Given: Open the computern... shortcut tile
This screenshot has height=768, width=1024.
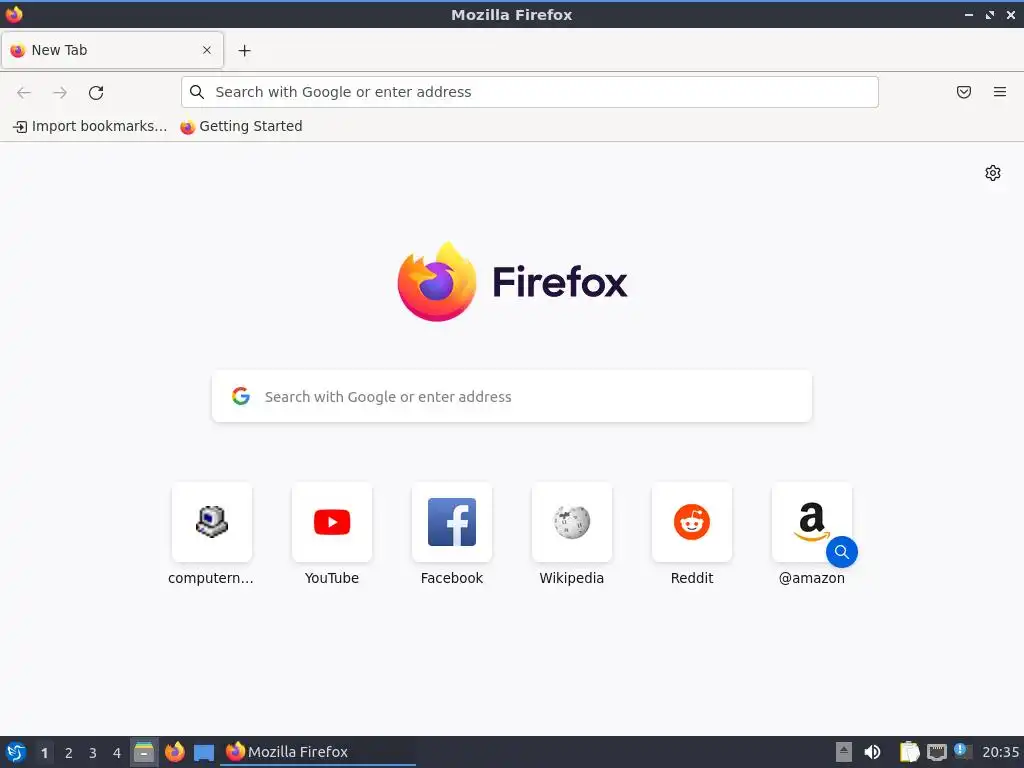Looking at the screenshot, I should click(x=212, y=522).
